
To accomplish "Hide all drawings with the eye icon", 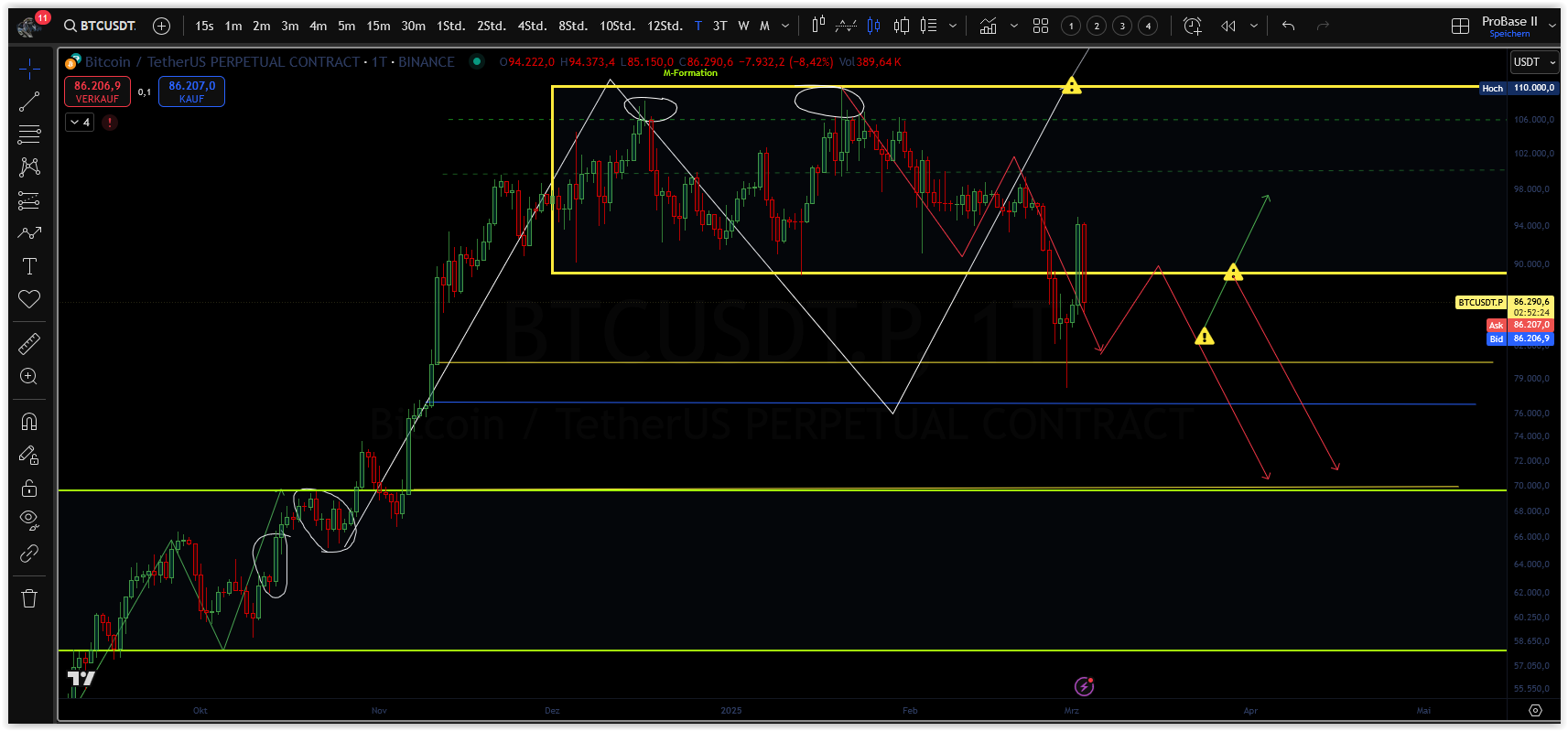I will coord(29,521).
